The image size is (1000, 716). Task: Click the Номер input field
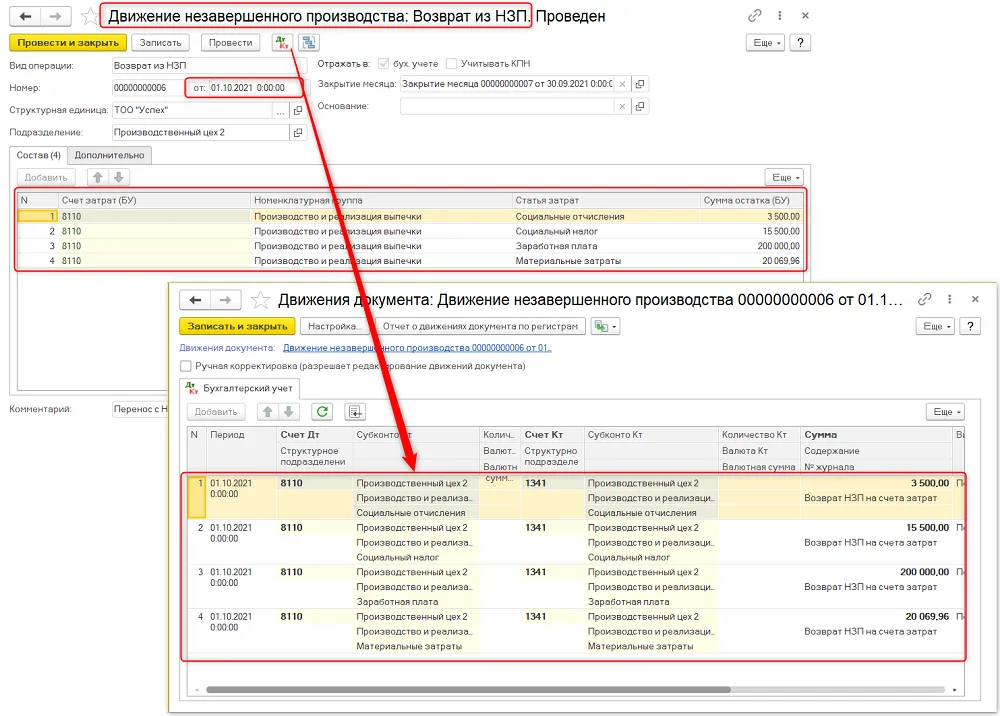tap(148, 88)
